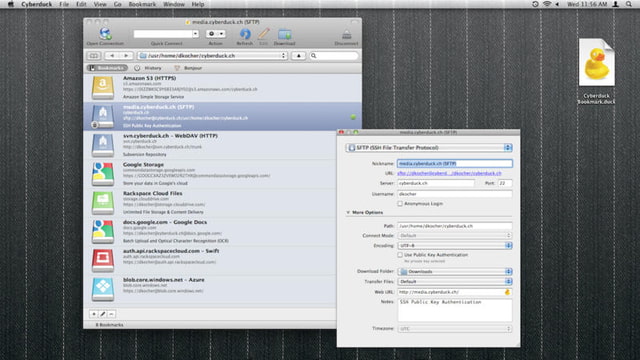The image size is (640, 360).
Task: Open the Go menu
Action: (118, 4)
